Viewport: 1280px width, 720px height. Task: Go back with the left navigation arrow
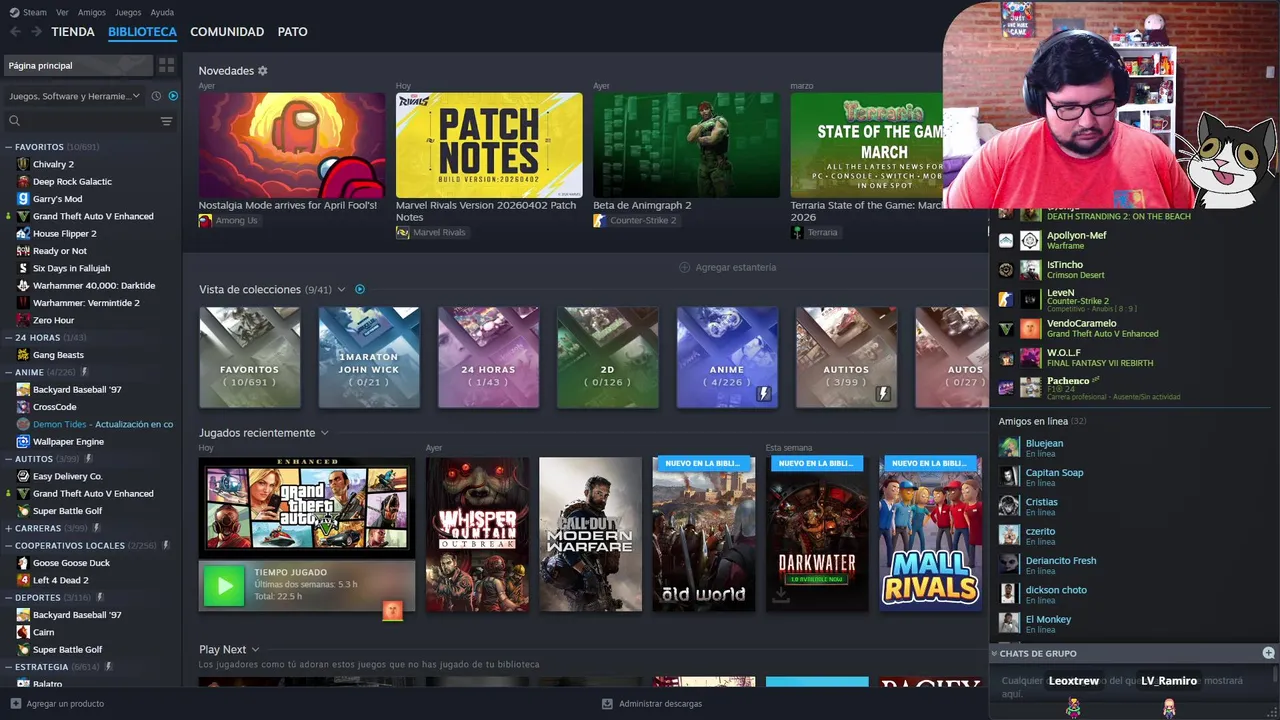point(15,32)
